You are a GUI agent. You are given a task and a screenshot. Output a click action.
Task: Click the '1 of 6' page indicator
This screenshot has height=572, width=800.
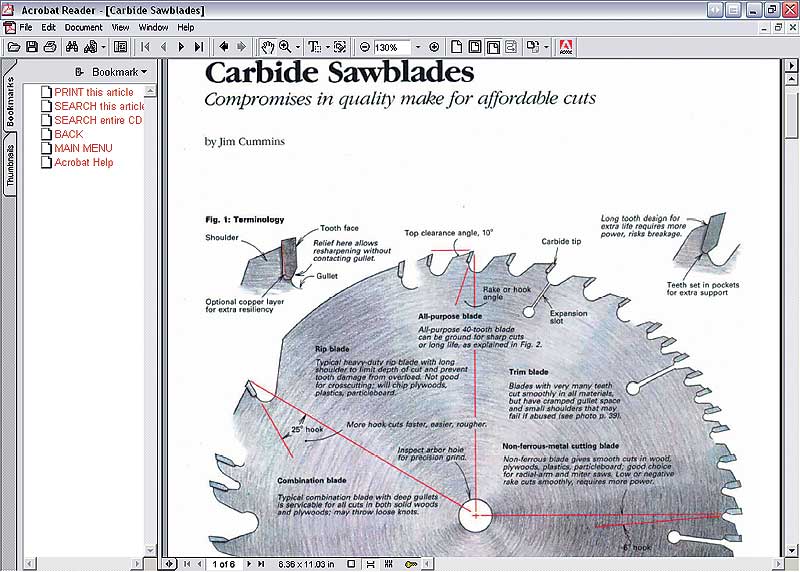[x=223, y=564]
